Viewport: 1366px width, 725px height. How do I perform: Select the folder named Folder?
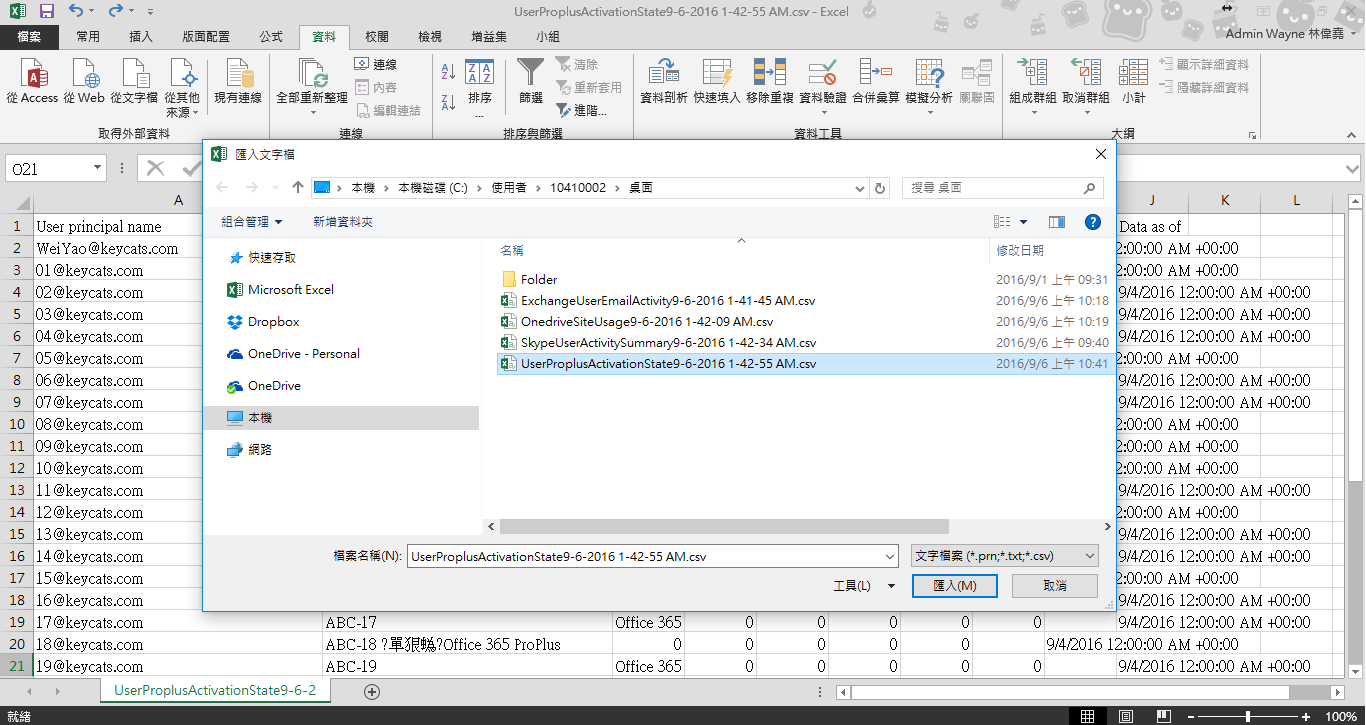pos(529,279)
